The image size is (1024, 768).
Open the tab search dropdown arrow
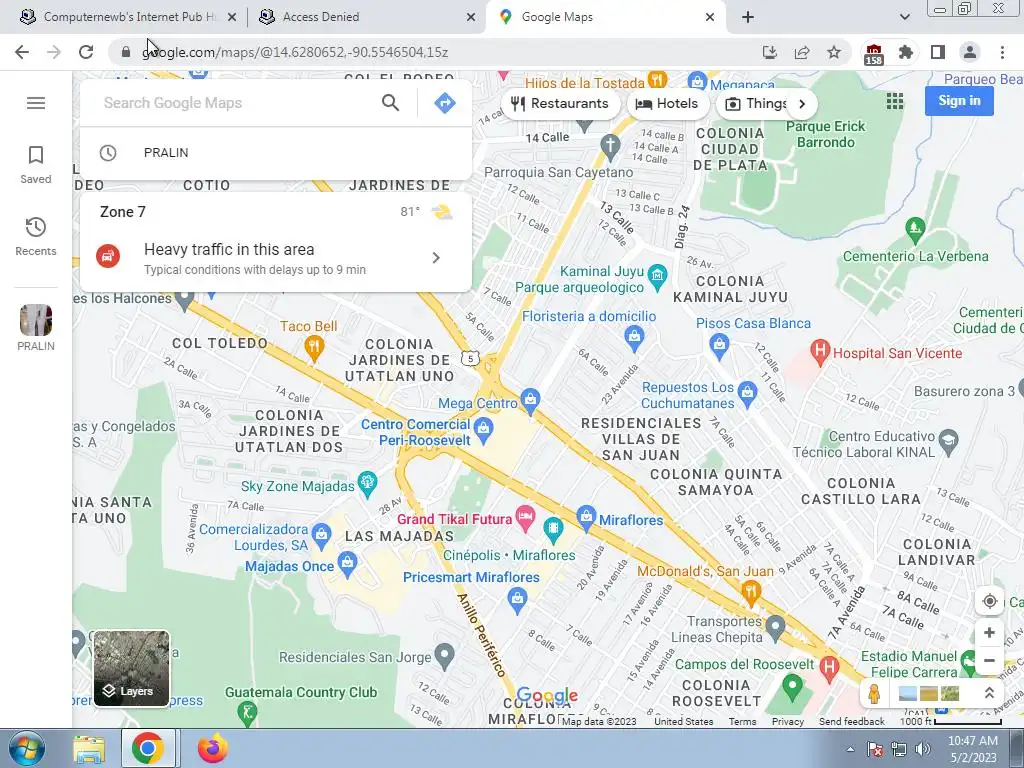pyautogui.click(x=904, y=17)
